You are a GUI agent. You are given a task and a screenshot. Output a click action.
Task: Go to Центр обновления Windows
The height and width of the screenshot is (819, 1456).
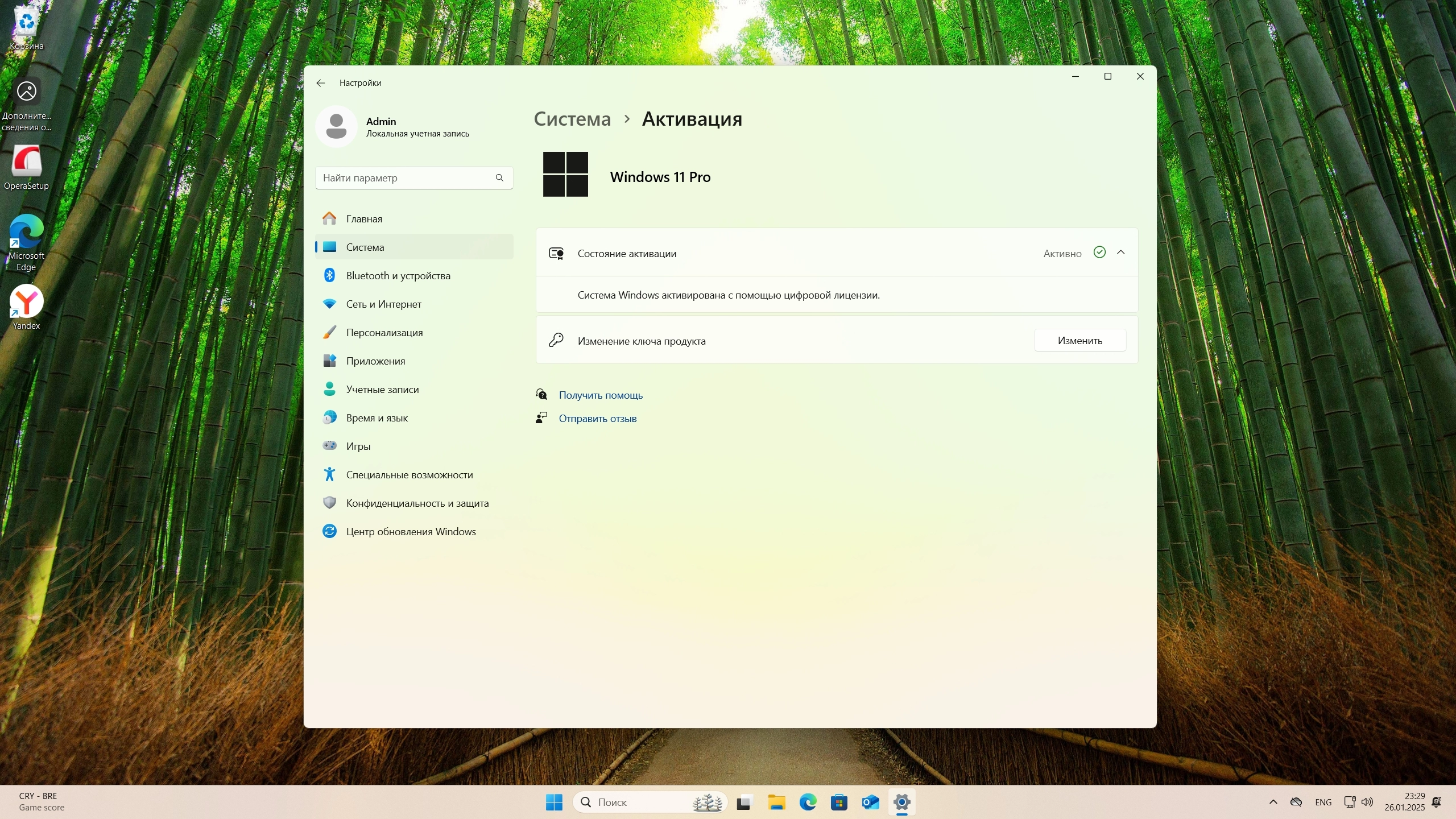[411, 532]
